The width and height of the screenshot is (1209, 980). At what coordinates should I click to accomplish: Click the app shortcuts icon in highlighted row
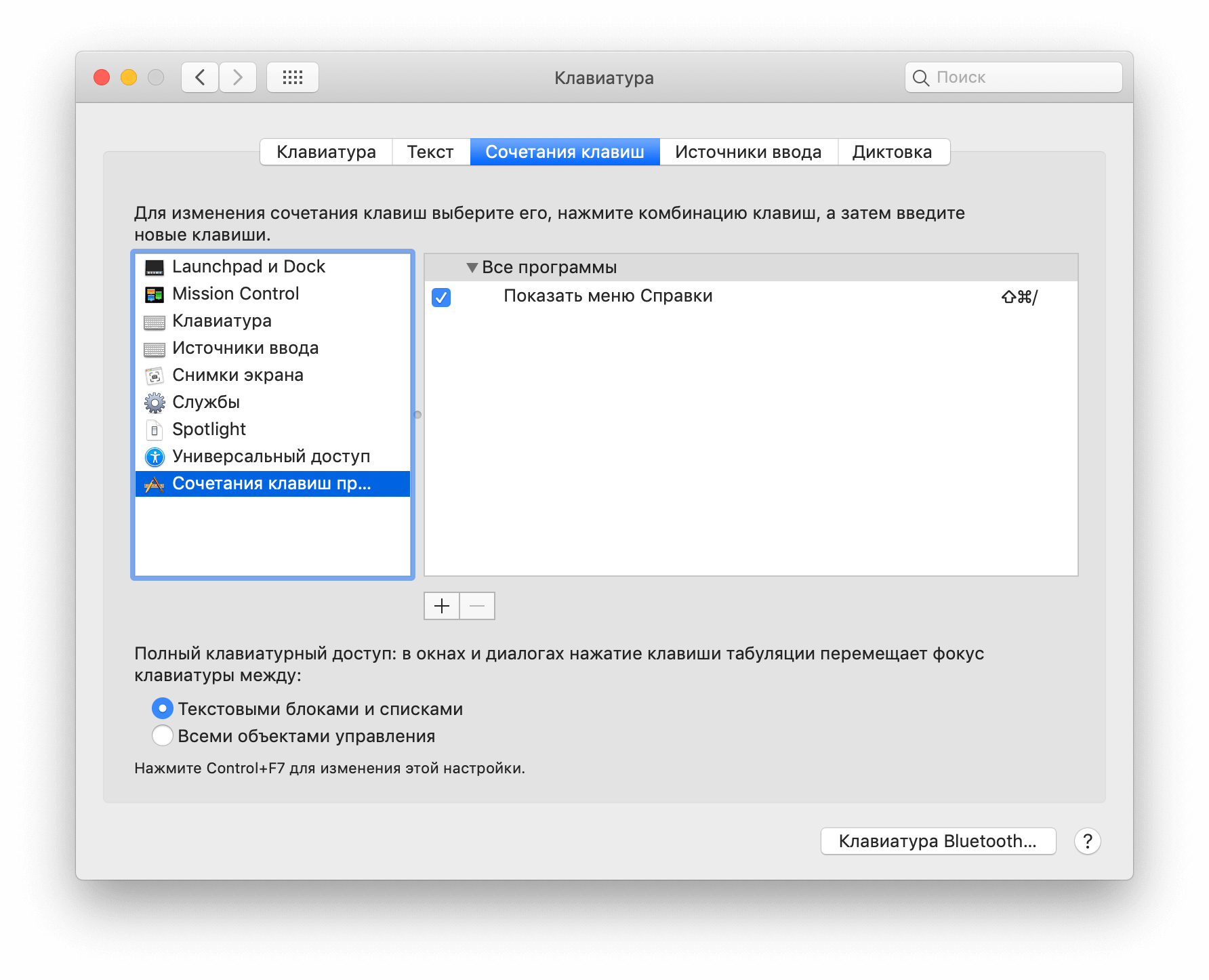click(x=155, y=485)
